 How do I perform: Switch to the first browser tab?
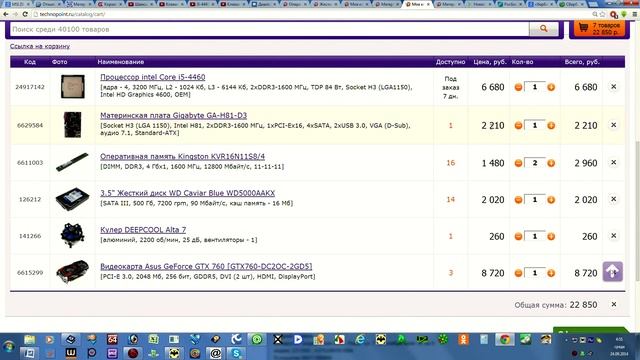(x=18, y=4)
